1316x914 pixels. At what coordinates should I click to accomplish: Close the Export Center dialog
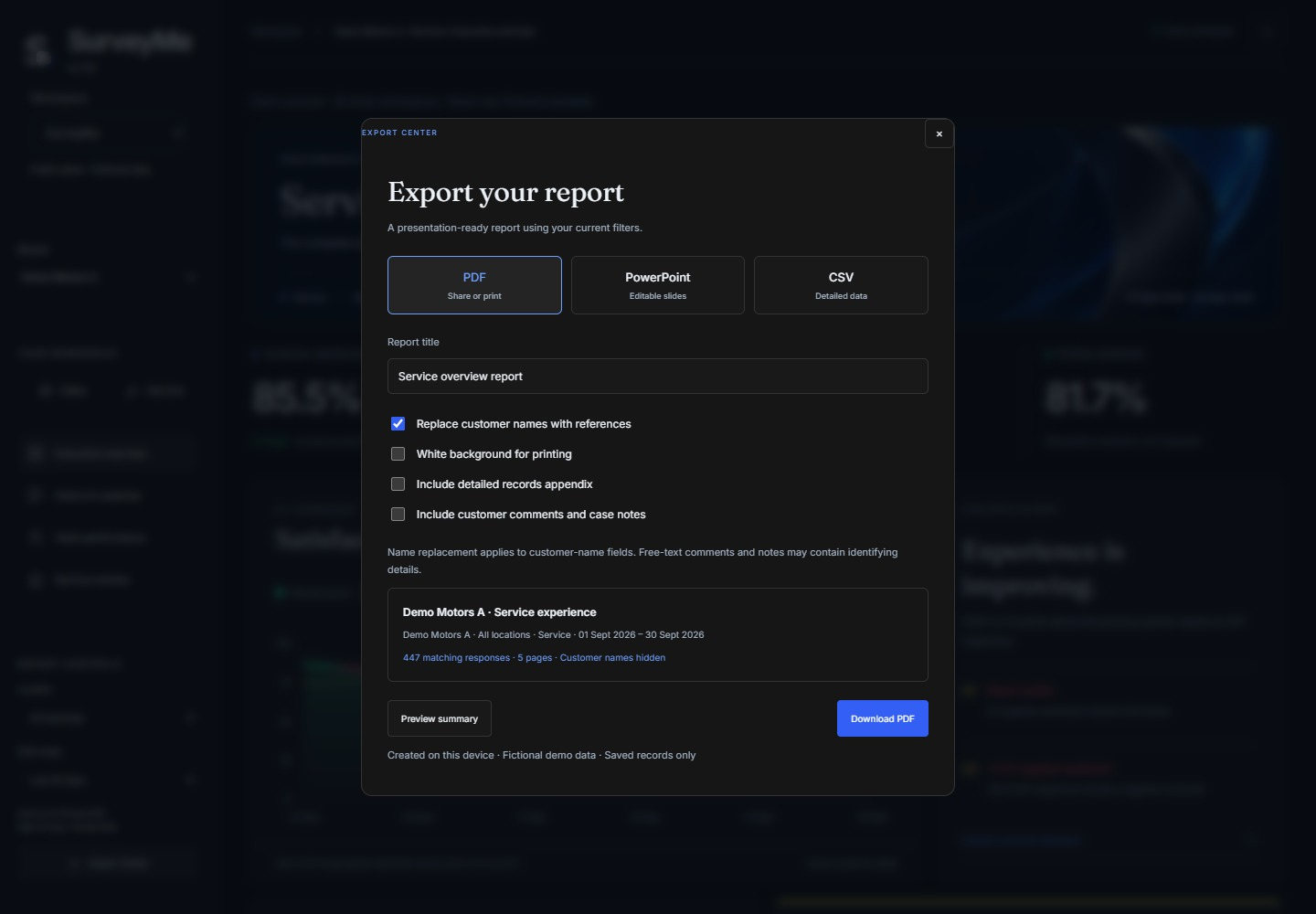tap(939, 134)
